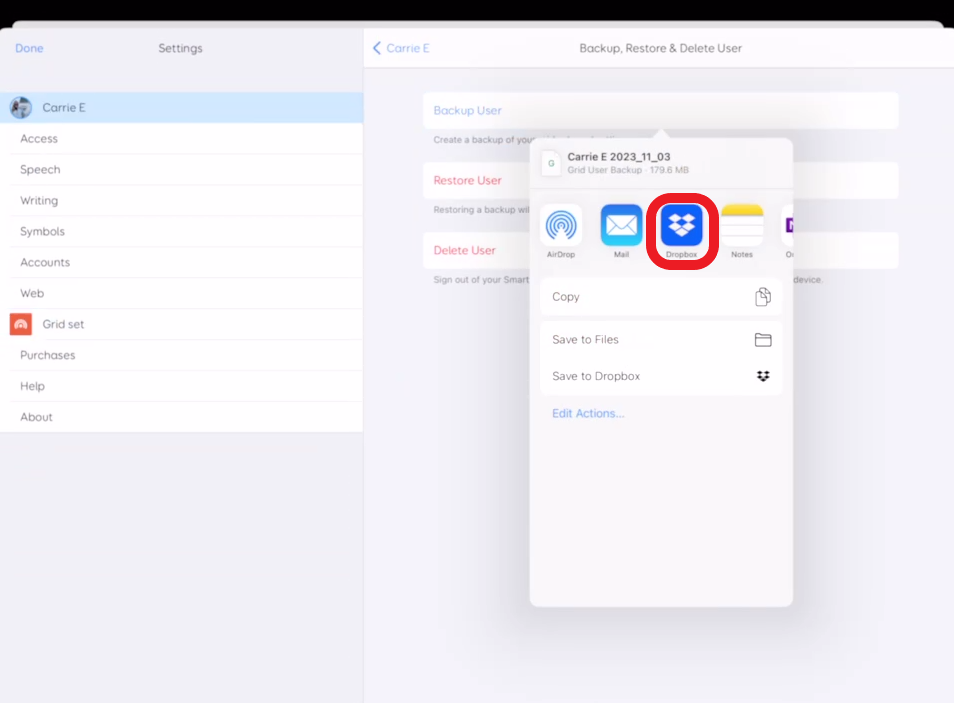This screenshot has width=954, height=703.
Task: Open Edit Actions link
Action: (588, 413)
